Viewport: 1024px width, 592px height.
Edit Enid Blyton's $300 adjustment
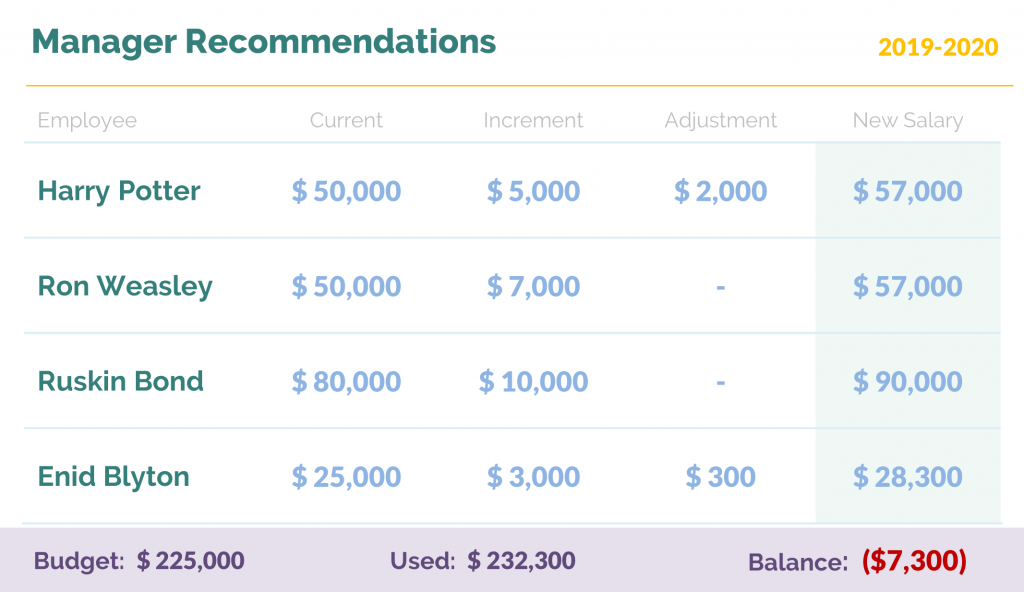720,478
